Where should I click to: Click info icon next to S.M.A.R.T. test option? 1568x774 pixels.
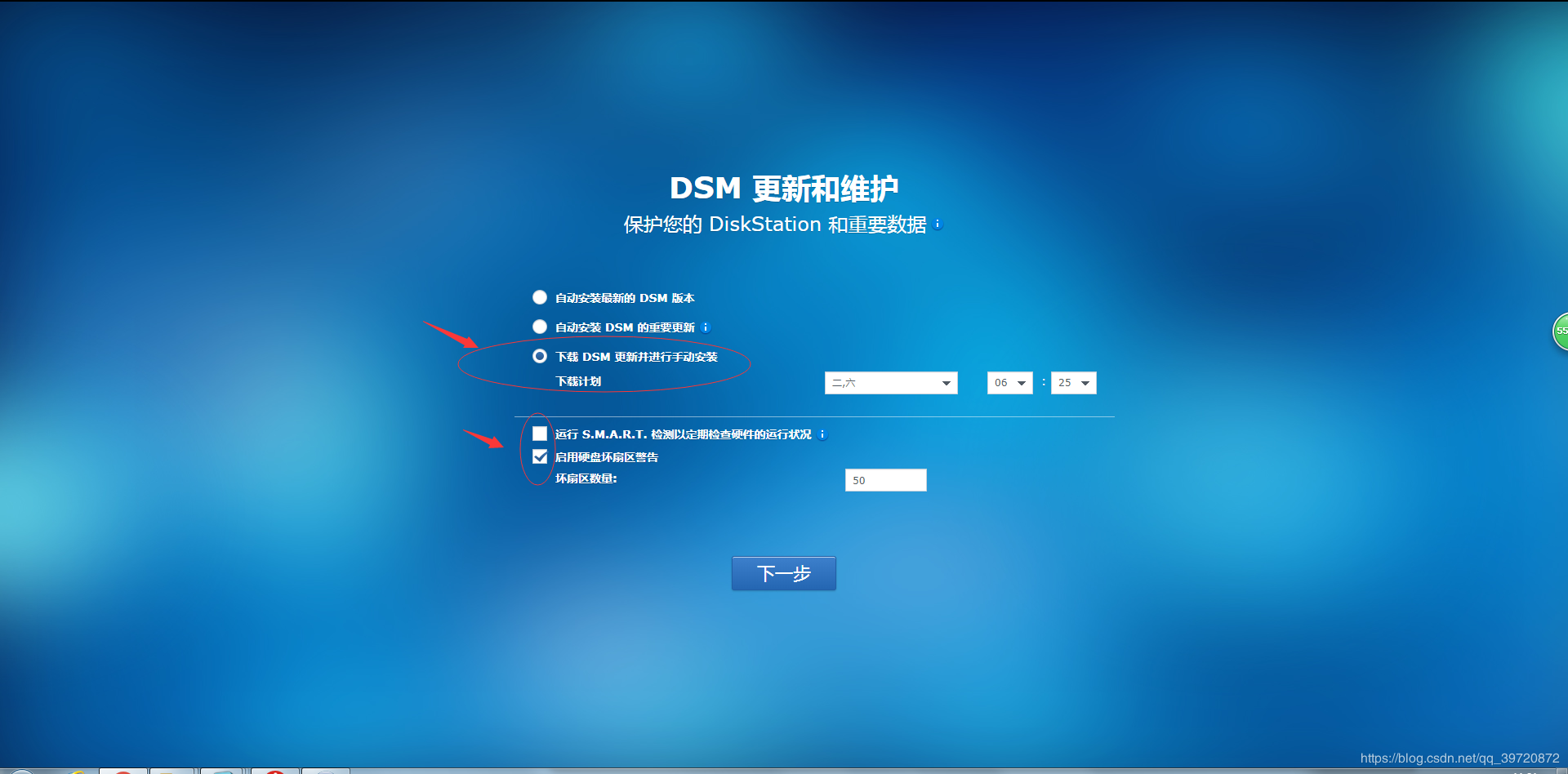pos(822,434)
